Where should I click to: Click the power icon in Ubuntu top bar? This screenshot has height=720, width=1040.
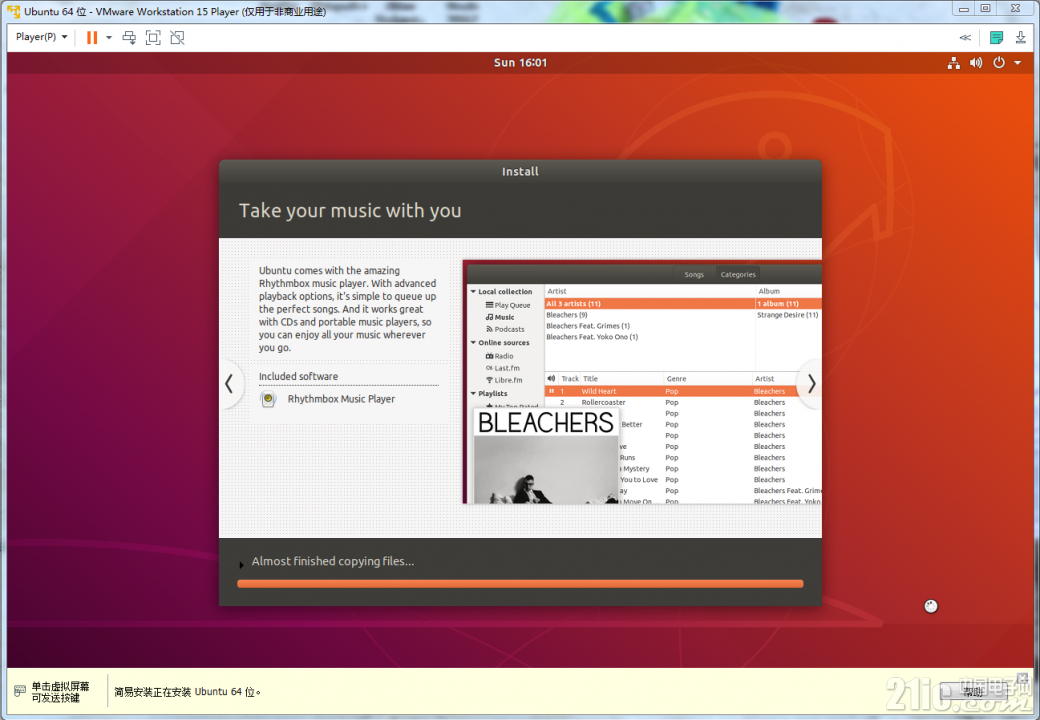999,63
